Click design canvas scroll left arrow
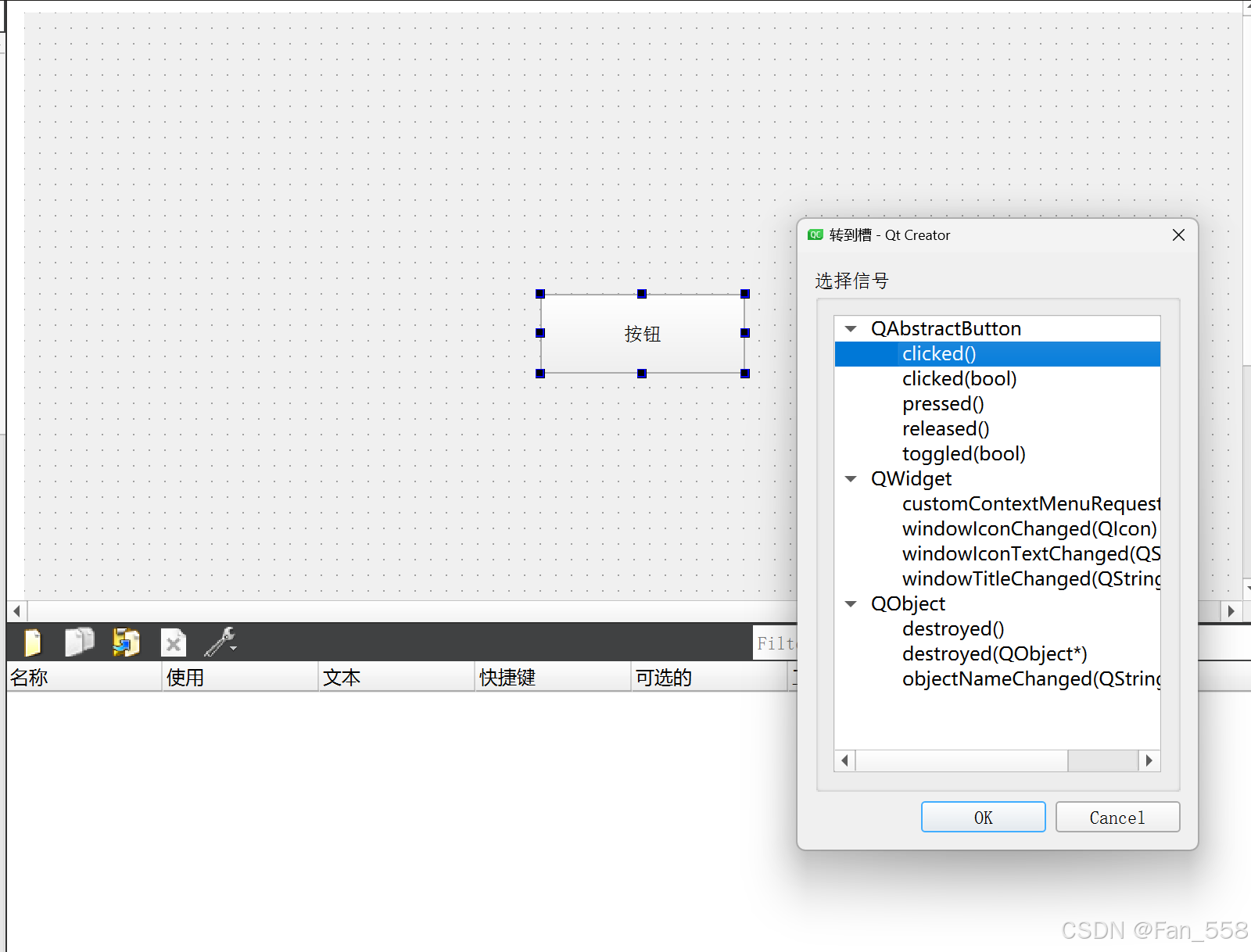The width and height of the screenshot is (1251, 952). [17, 610]
